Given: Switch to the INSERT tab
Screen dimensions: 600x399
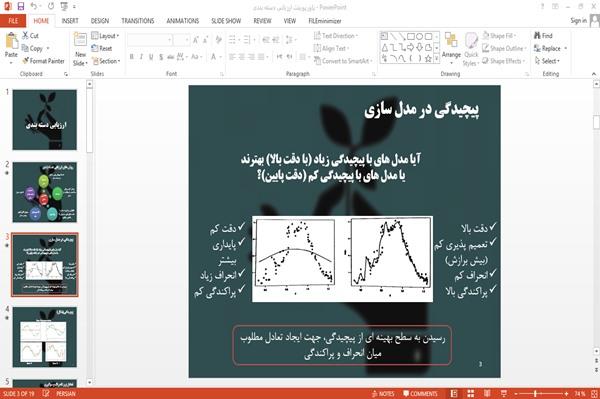Looking at the screenshot, I should coord(70,21).
